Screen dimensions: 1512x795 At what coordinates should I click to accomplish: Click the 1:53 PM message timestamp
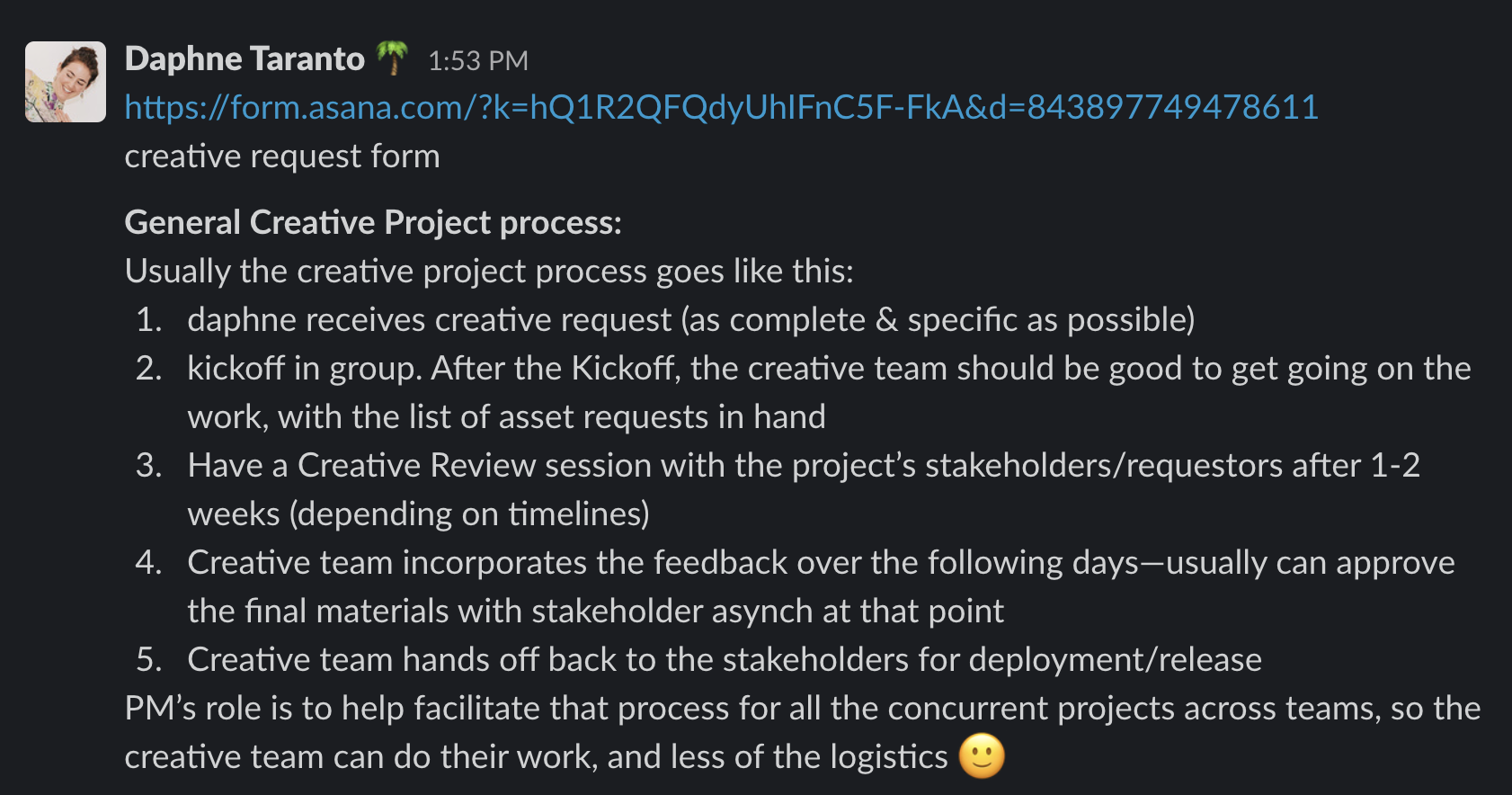[477, 61]
